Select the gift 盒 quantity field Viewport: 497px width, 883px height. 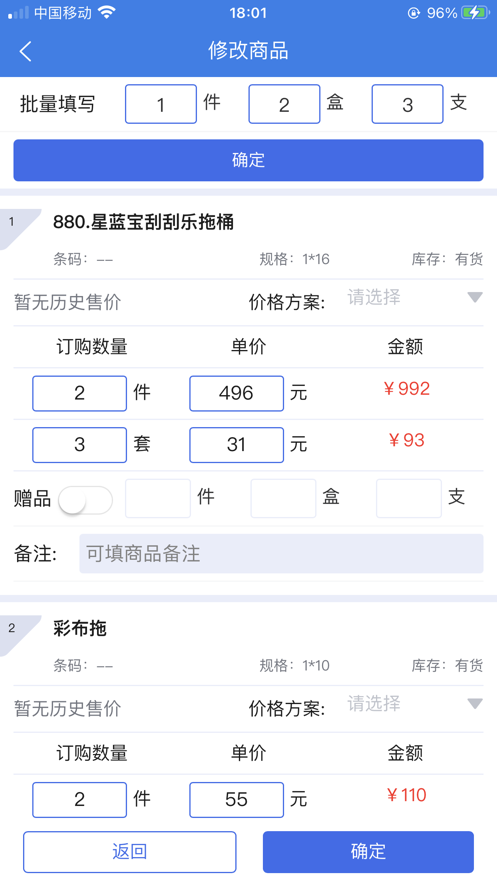pyautogui.click(x=283, y=498)
